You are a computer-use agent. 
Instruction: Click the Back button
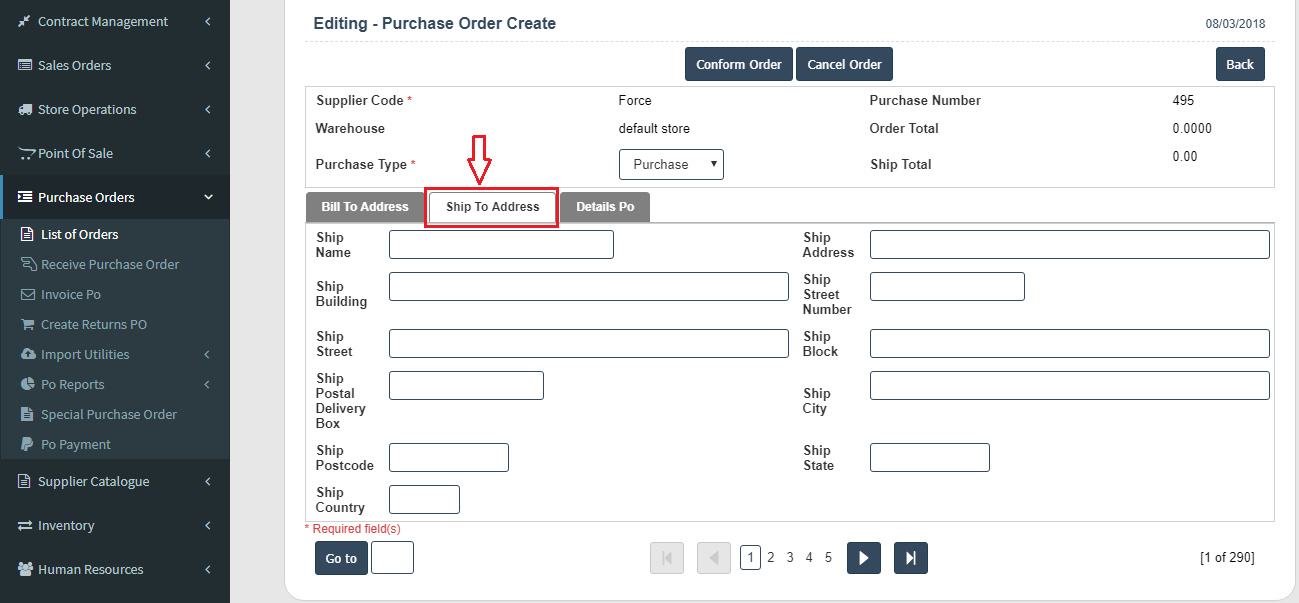(1240, 65)
